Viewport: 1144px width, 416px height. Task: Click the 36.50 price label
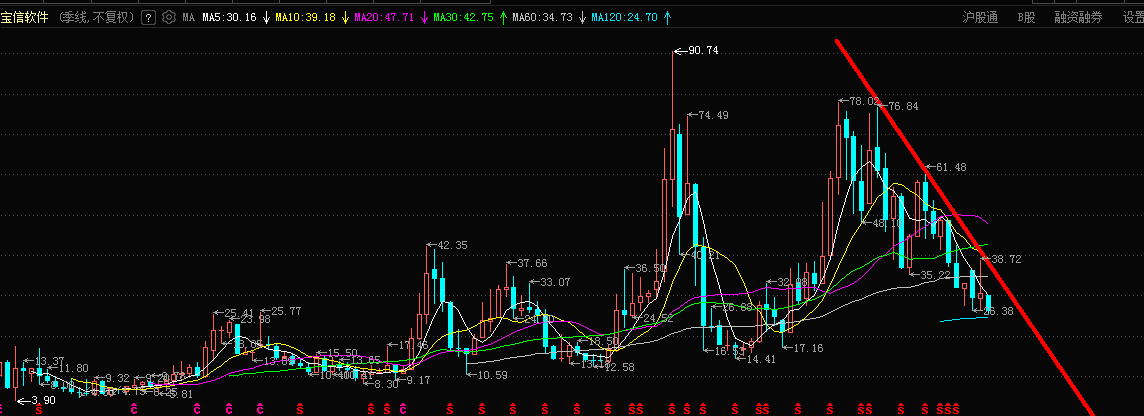point(651,269)
